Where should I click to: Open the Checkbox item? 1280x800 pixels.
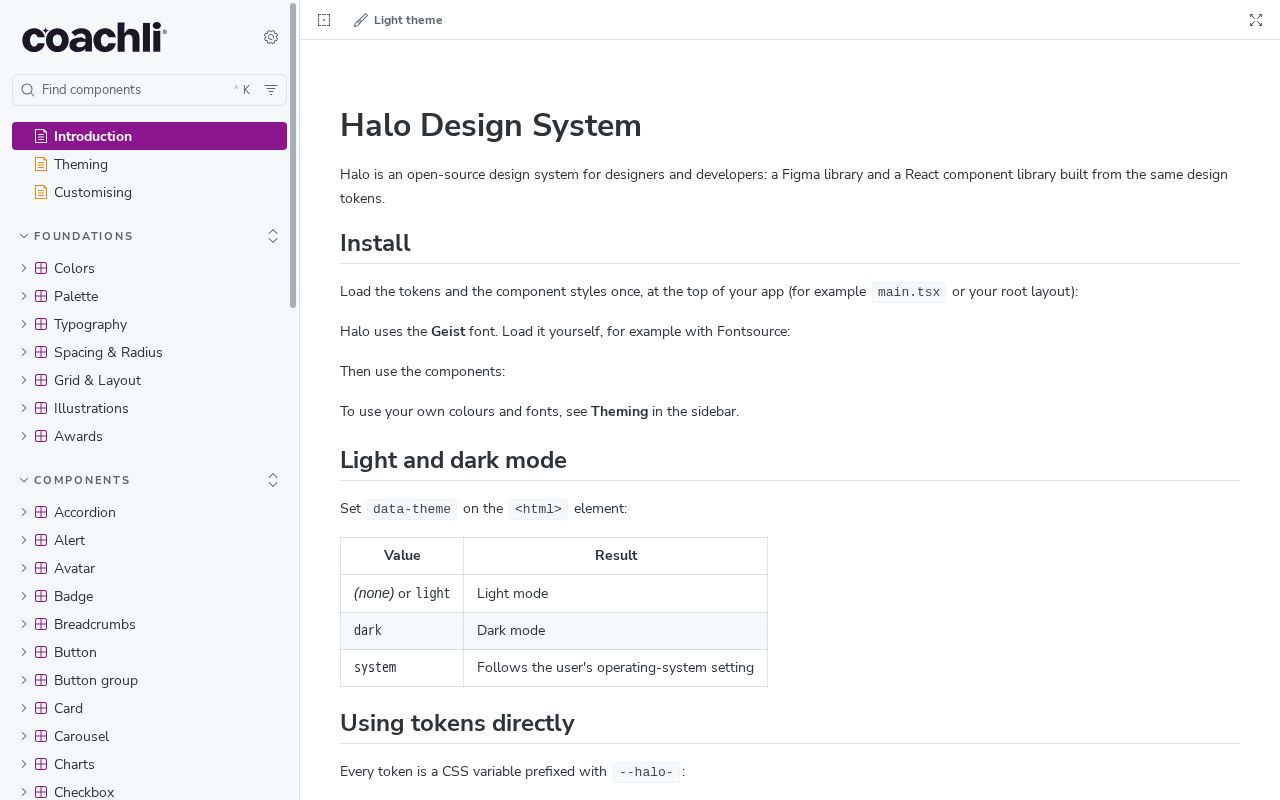click(149, 790)
